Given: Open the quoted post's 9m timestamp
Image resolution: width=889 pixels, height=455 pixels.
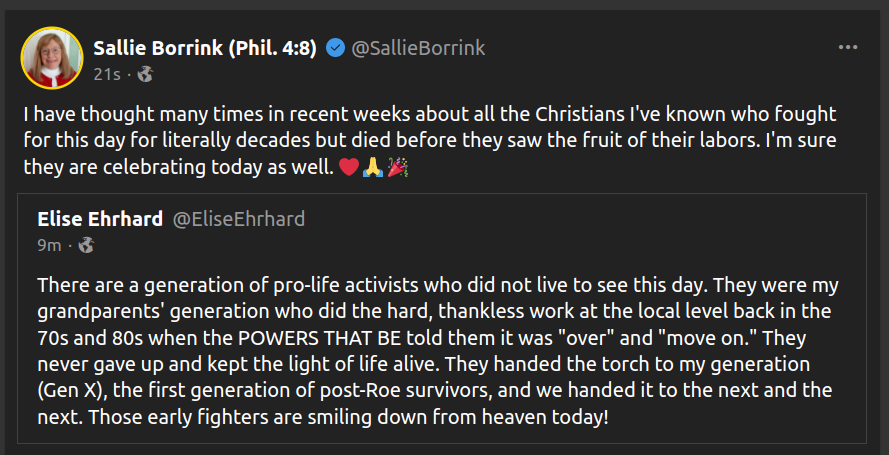Looking at the screenshot, I should tap(49, 245).
